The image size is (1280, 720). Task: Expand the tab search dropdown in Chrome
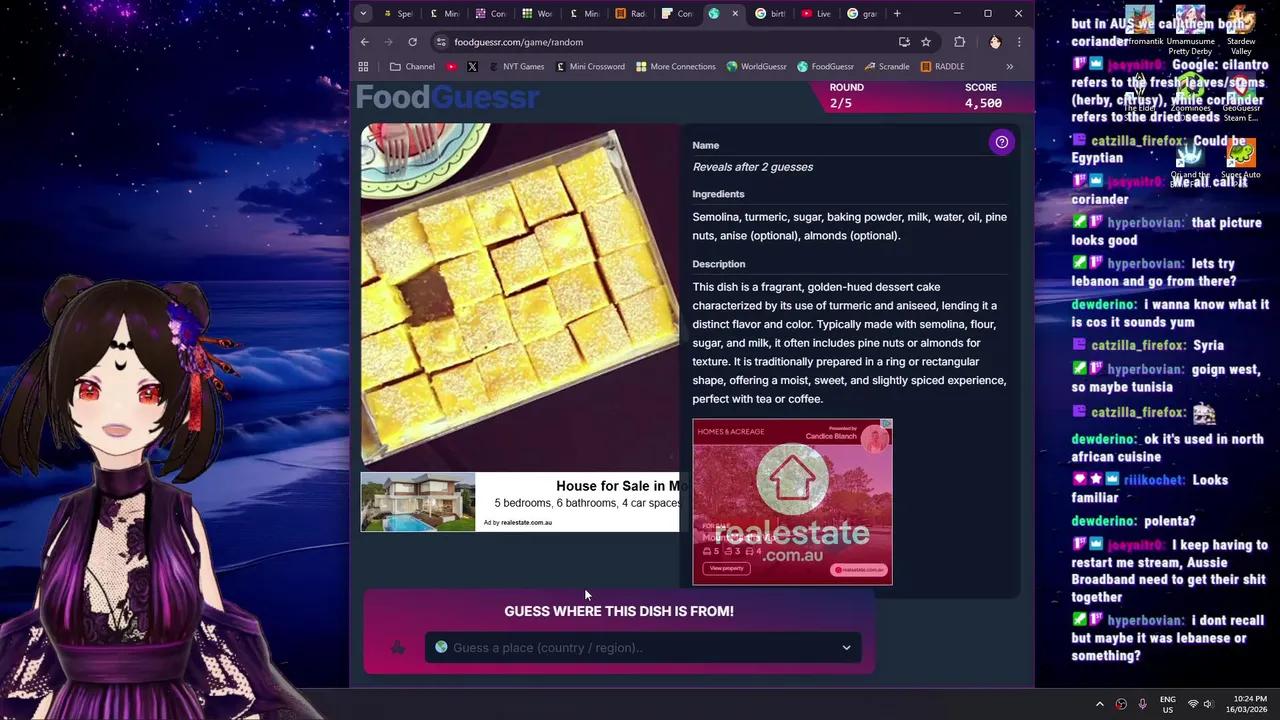coord(363,13)
